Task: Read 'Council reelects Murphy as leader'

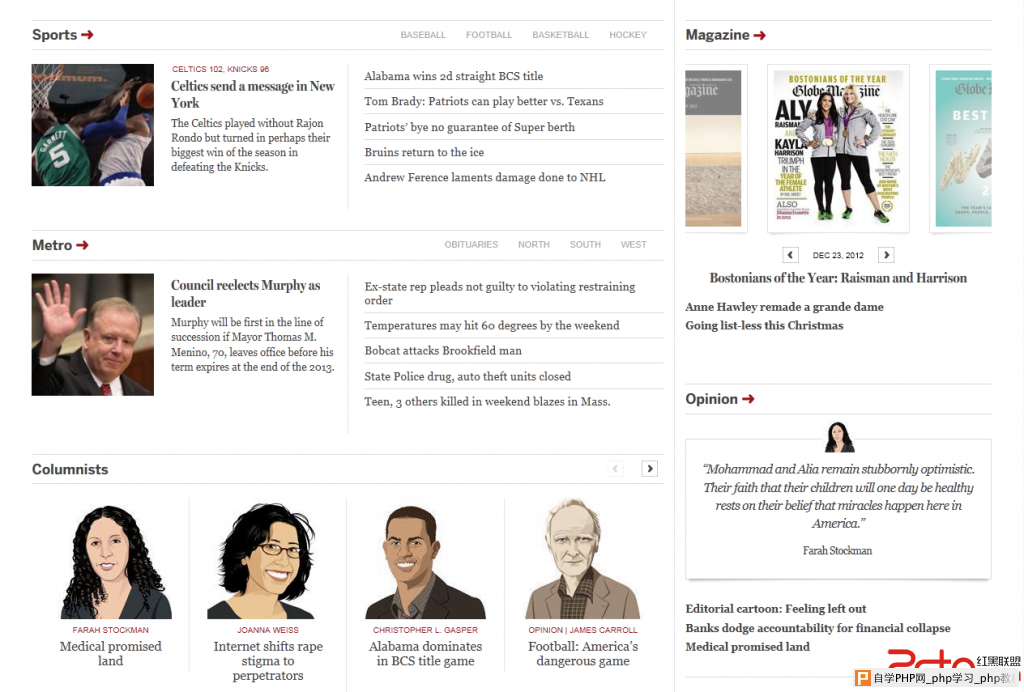Action: click(x=246, y=293)
